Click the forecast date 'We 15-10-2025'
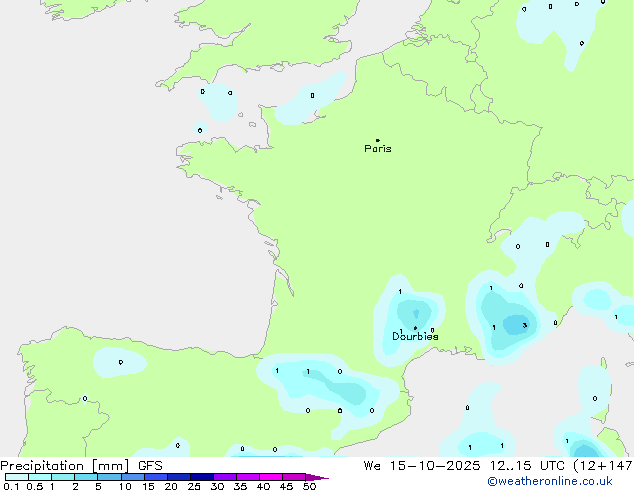 click(x=422, y=466)
